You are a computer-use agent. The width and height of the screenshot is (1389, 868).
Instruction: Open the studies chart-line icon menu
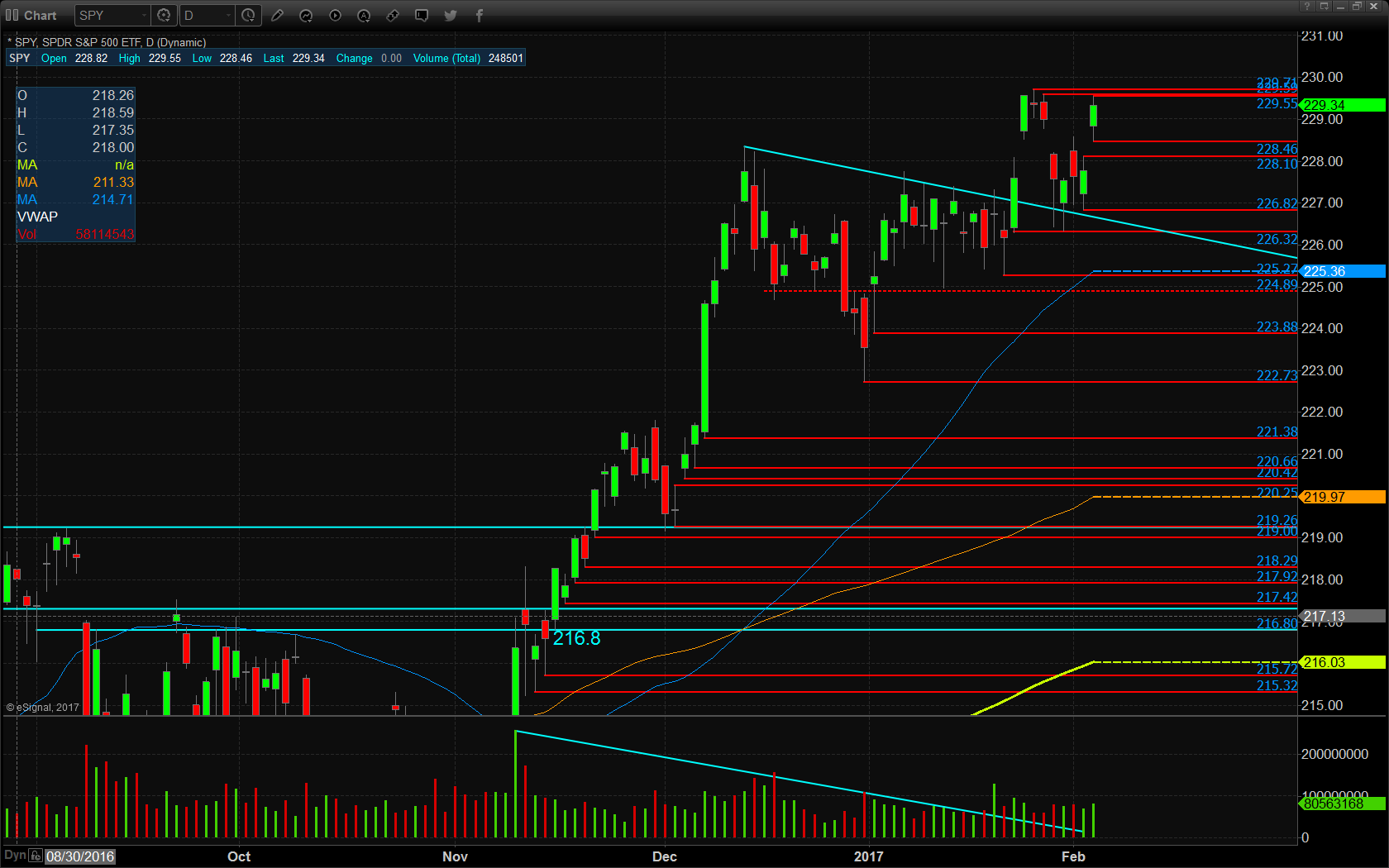(x=306, y=15)
